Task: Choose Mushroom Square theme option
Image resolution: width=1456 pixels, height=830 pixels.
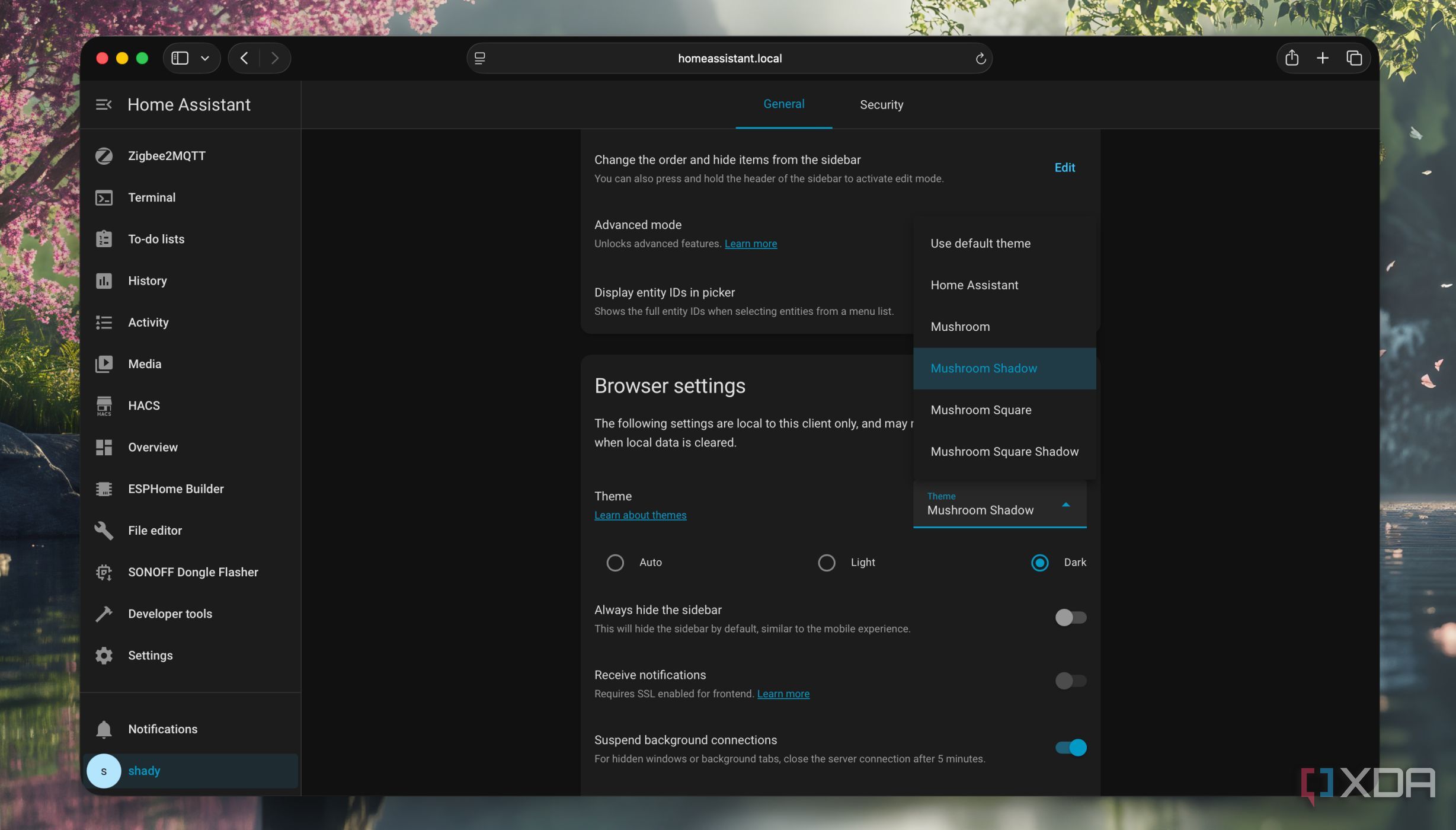Action: tap(1004, 410)
